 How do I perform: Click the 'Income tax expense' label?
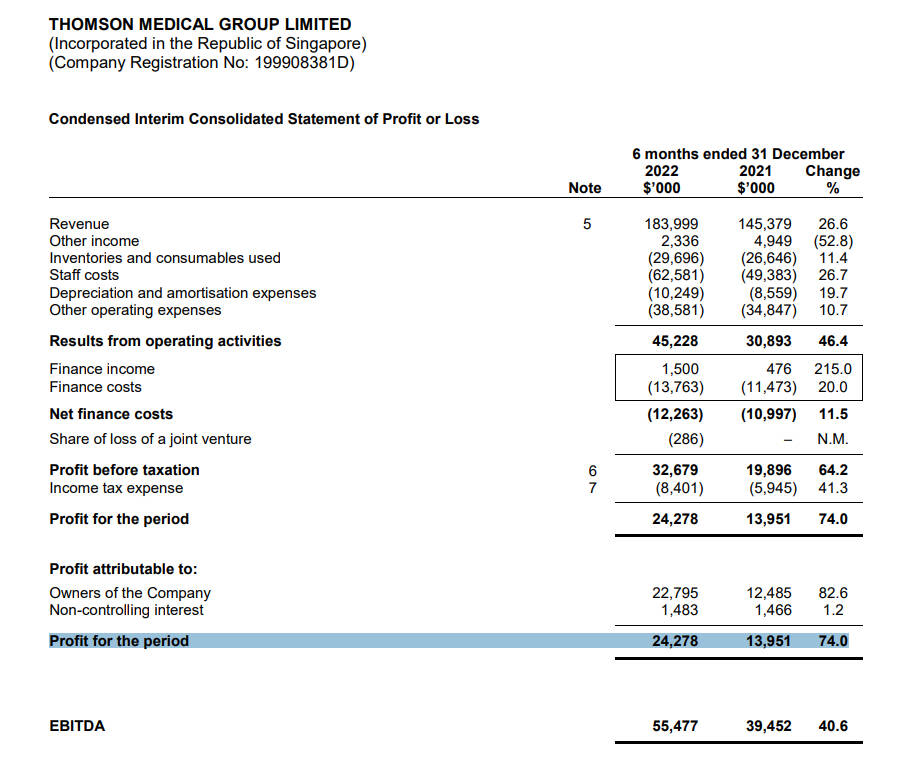[x=116, y=488]
